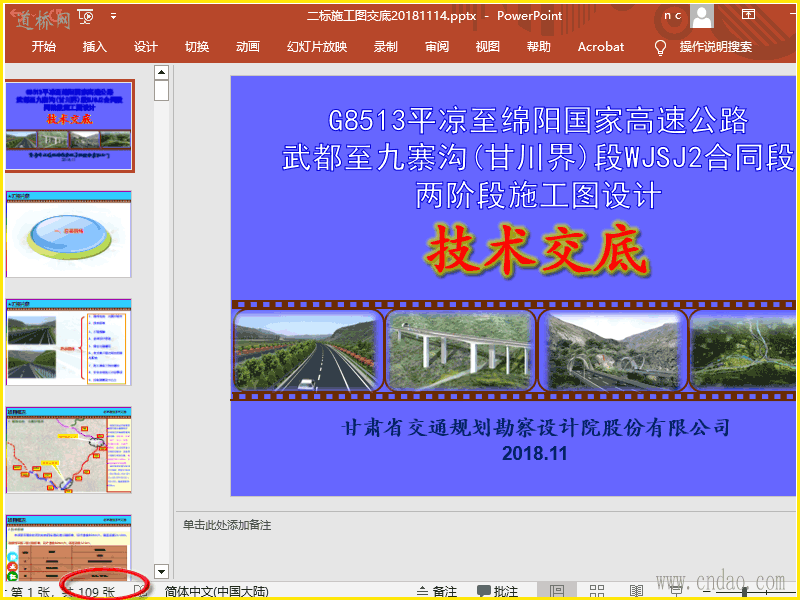
Task: Open the 录制 ribbon tab
Action: coord(385,47)
